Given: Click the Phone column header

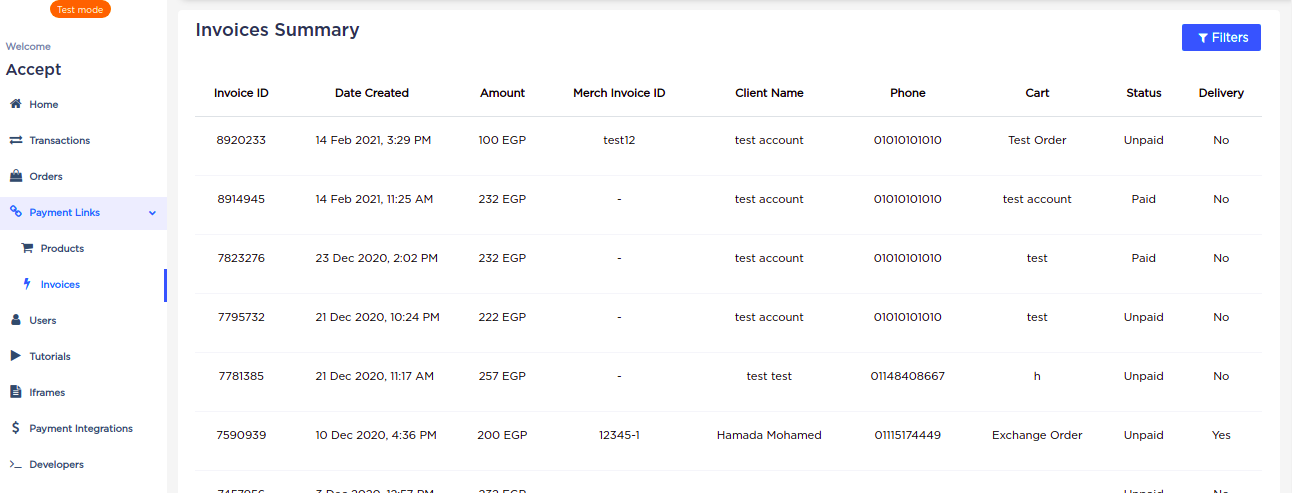Looking at the screenshot, I should click(908, 93).
